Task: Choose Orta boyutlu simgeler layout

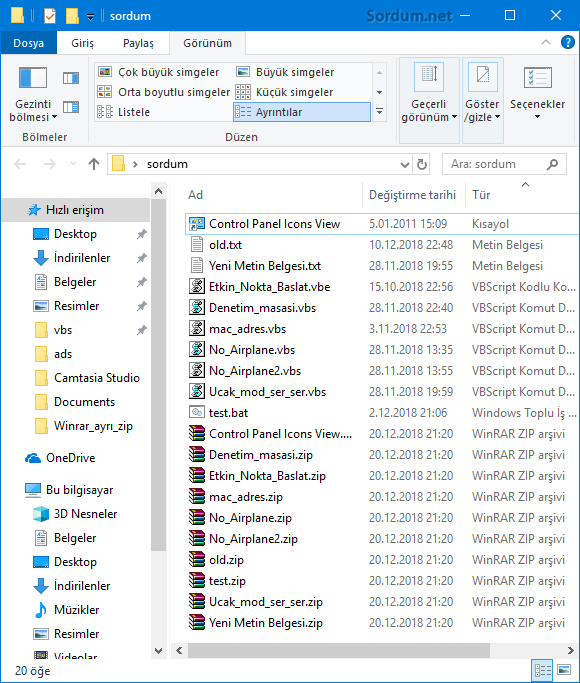Action: pos(163,92)
